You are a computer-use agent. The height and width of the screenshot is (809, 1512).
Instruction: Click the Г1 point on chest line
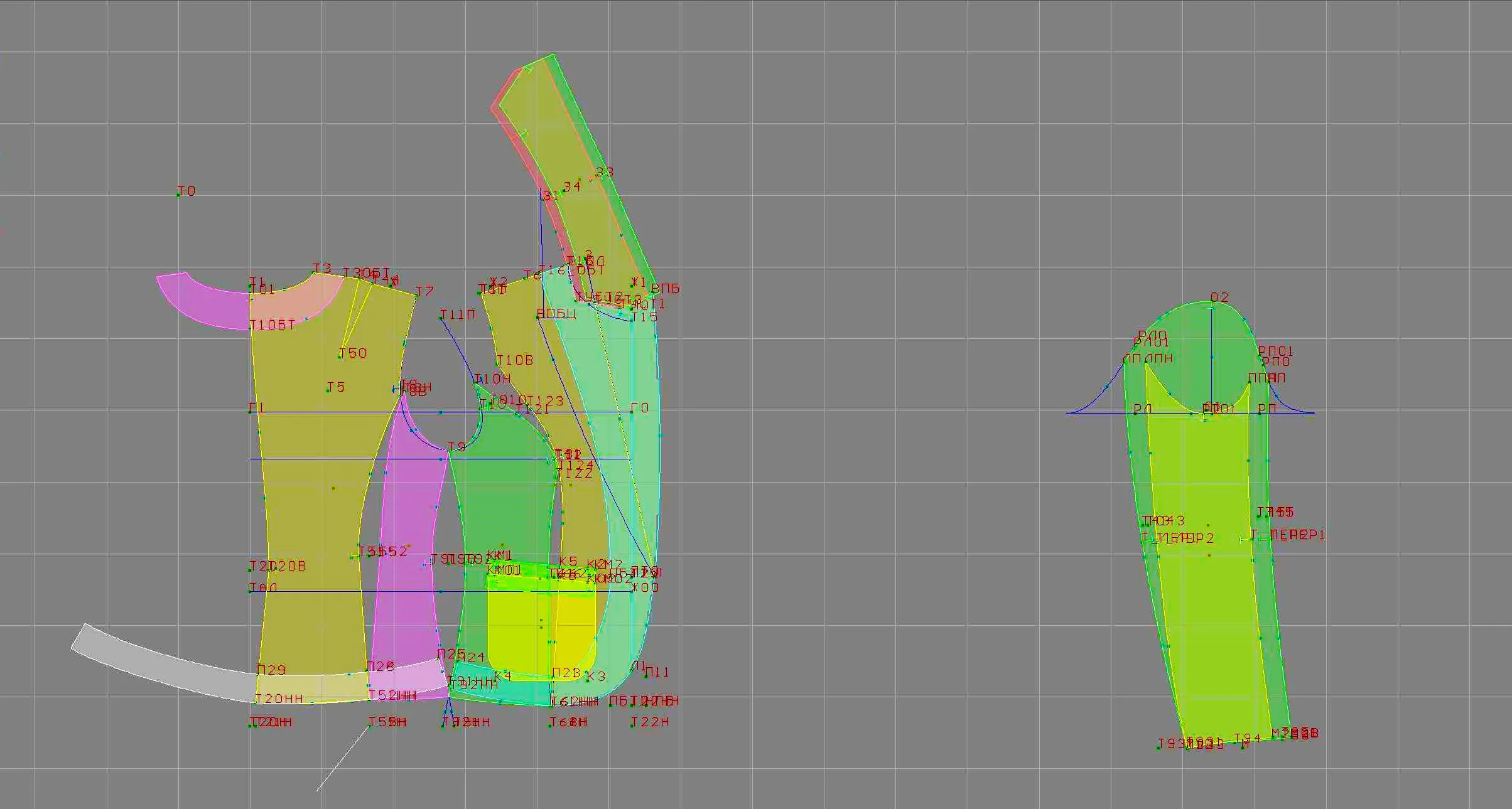(x=251, y=412)
